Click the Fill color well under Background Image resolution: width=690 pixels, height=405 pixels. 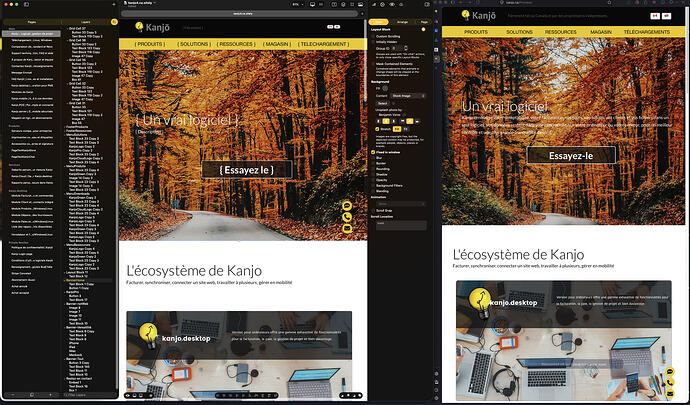click(x=385, y=88)
